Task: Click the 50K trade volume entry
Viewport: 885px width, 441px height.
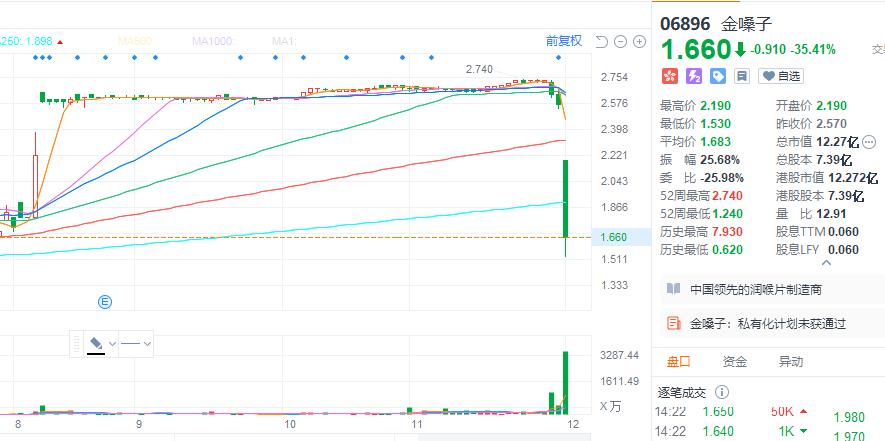Action: (782, 412)
